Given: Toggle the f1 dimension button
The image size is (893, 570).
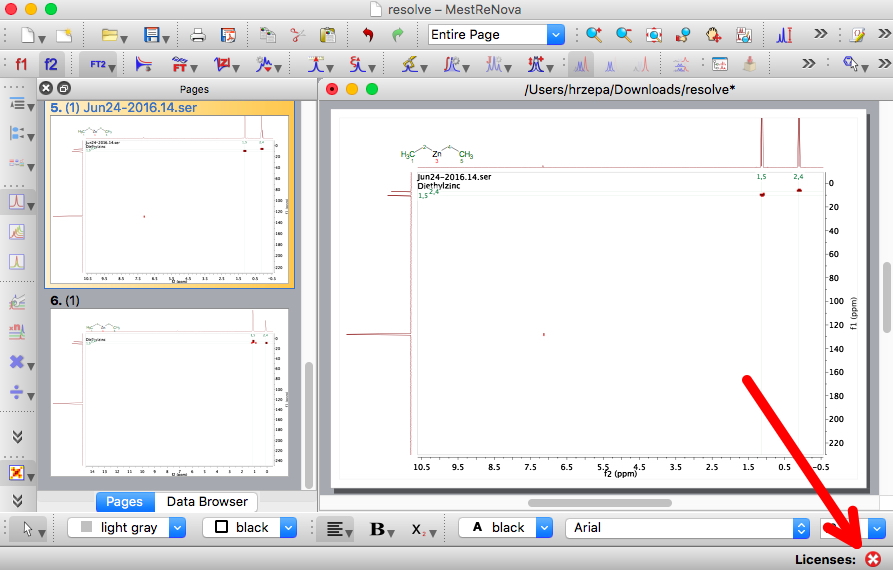Looking at the screenshot, I should (x=21, y=64).
